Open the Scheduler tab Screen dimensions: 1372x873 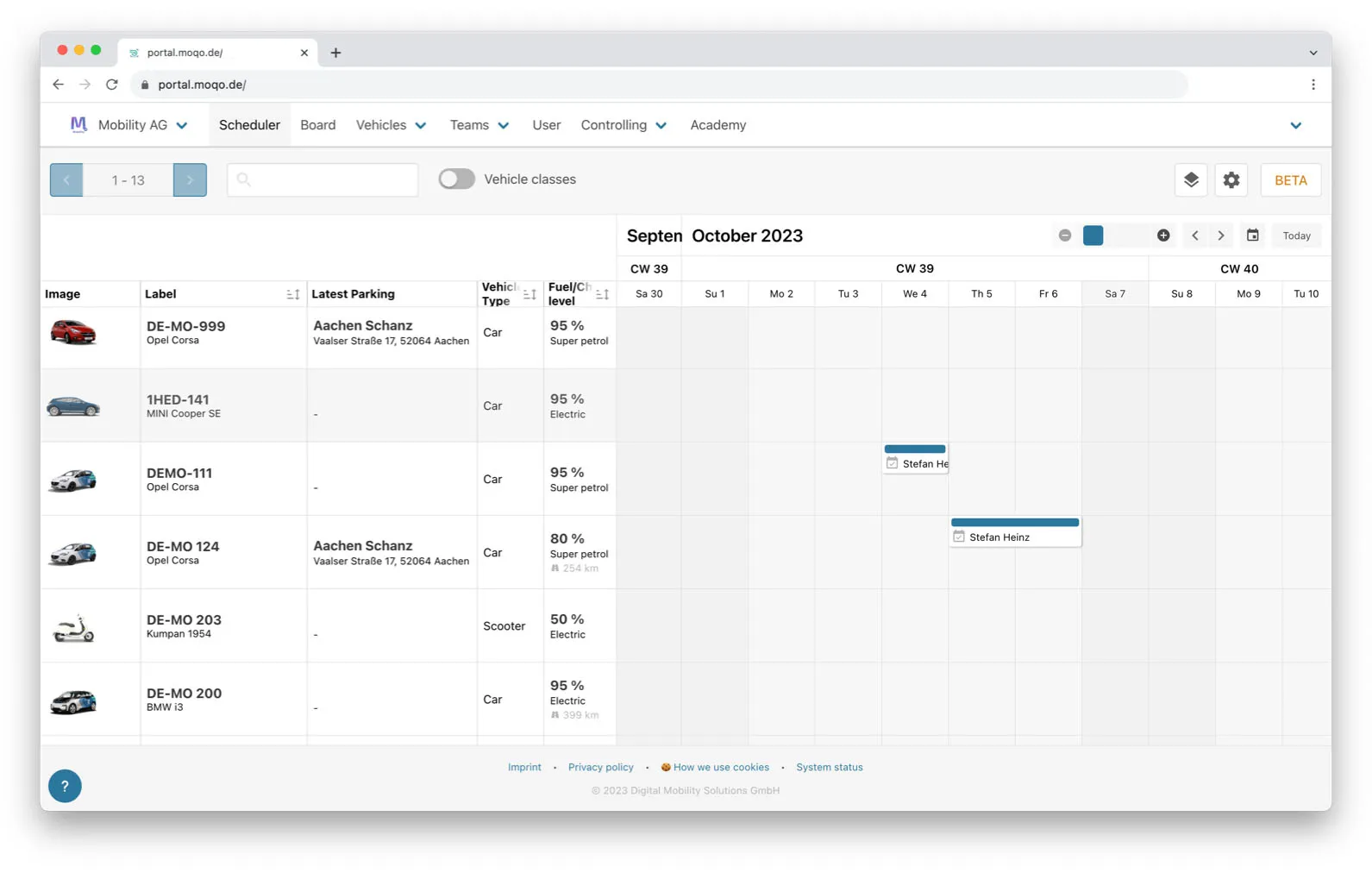point(249,125)
